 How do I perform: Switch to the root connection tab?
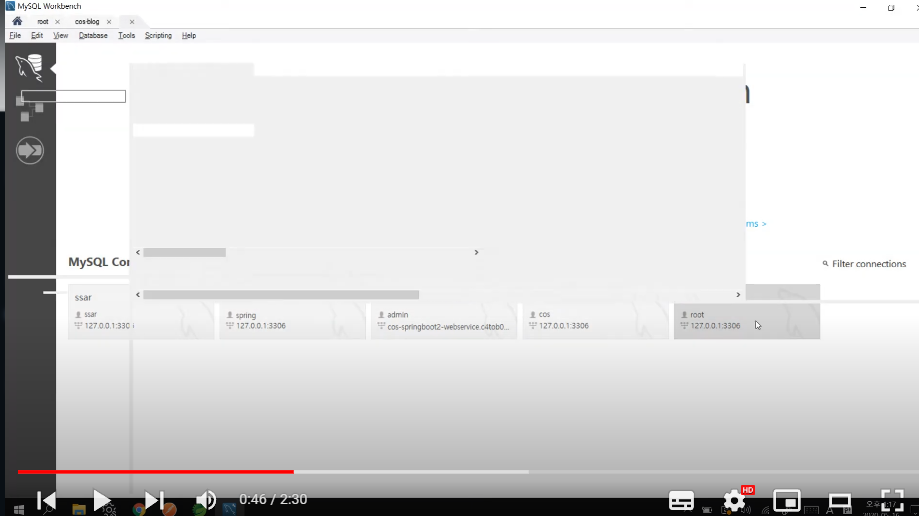coord(43,22)
